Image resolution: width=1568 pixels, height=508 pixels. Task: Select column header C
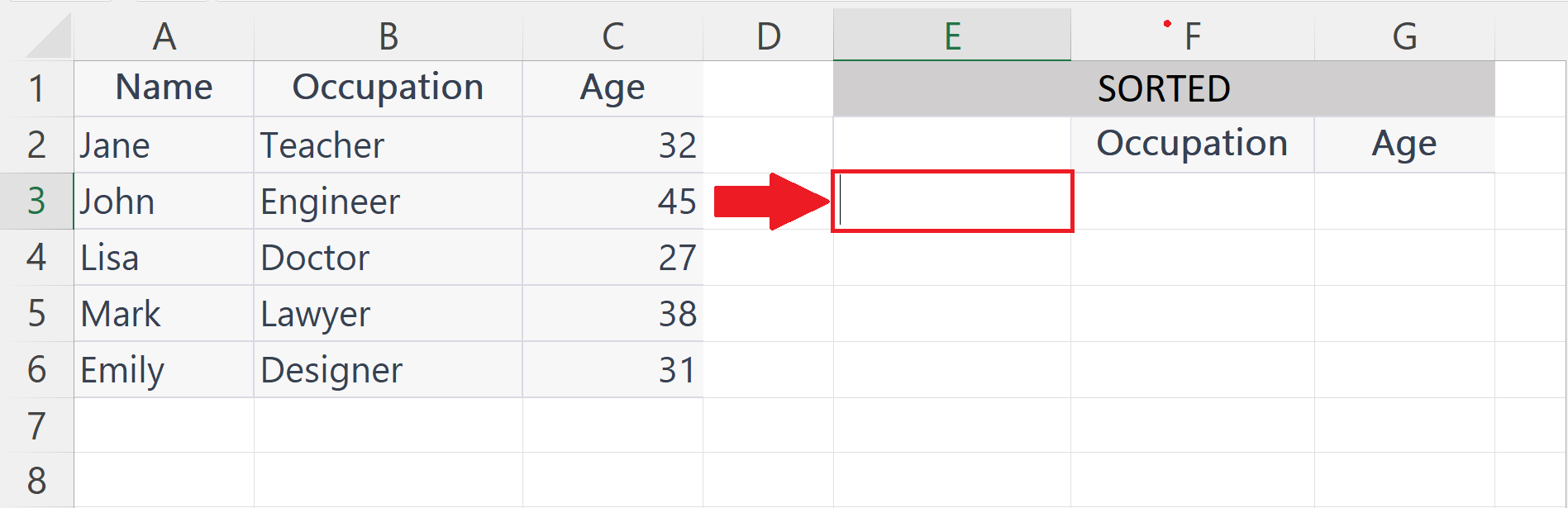tap(611, 36)
